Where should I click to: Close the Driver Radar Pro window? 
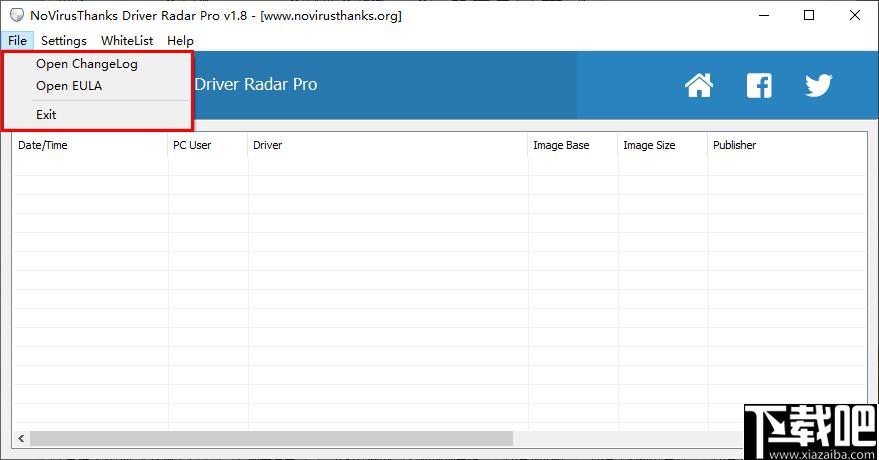[855, 15]
